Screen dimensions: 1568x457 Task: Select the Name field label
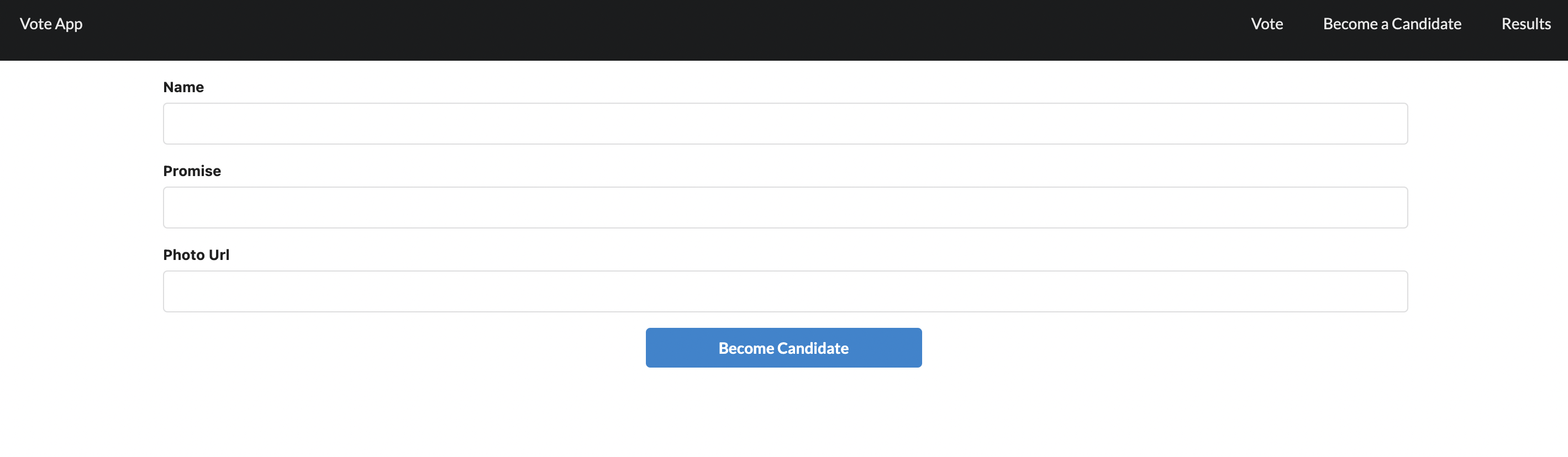pyautogui.click(x=183, y=87)
